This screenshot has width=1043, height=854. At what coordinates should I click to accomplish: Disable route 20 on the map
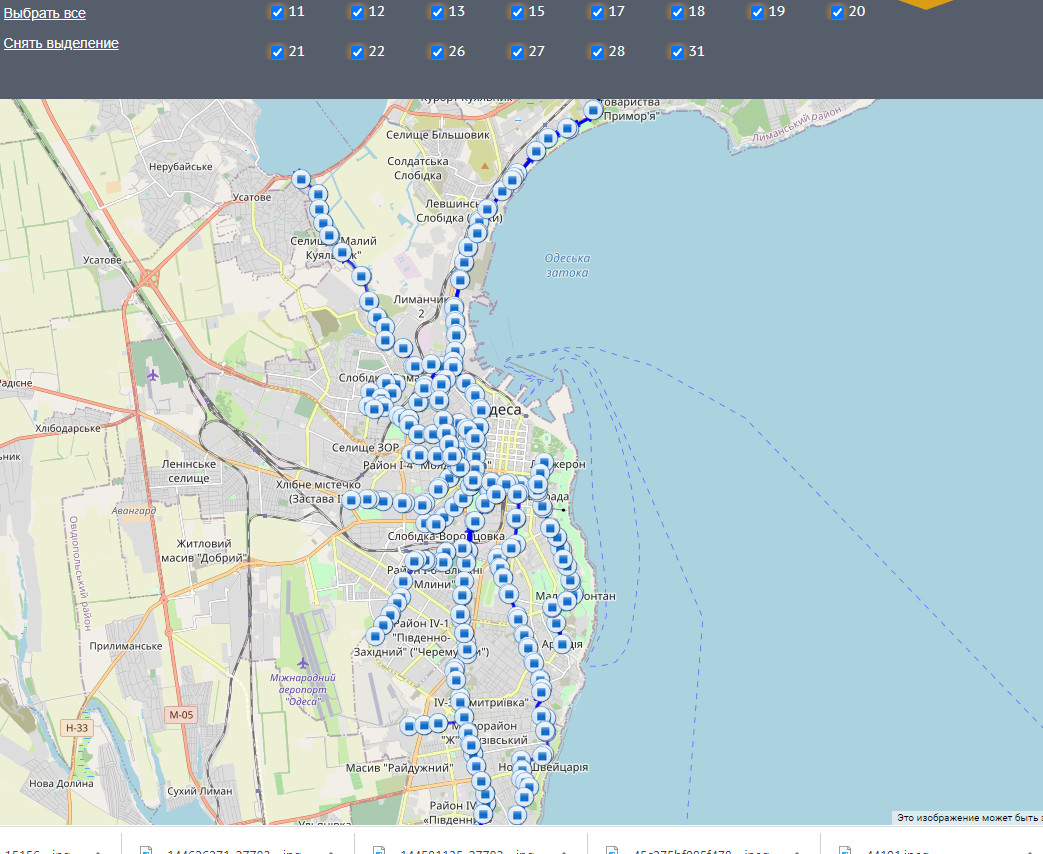tap(837, 12)
